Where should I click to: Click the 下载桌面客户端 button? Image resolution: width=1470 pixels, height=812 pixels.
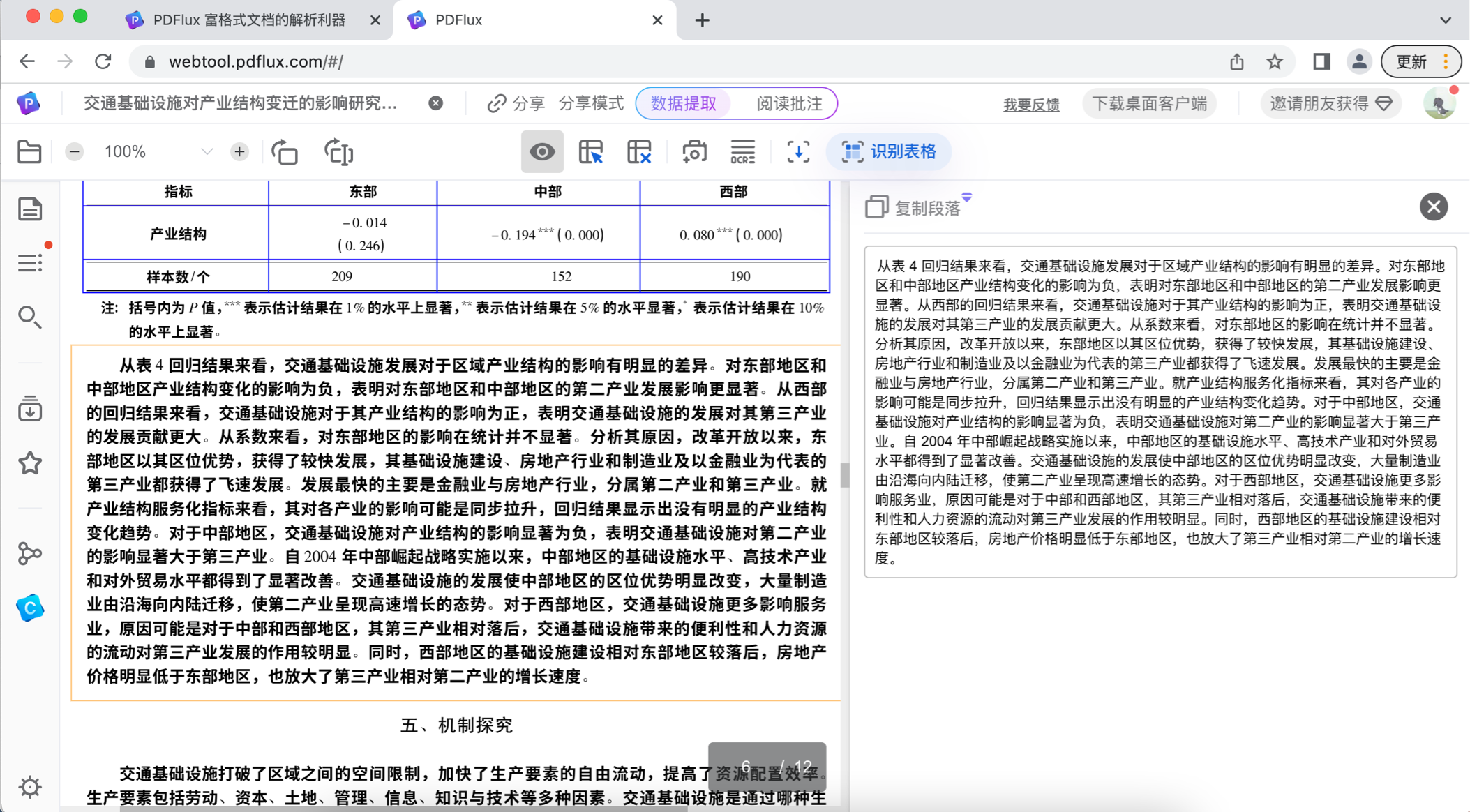(1149, 103)
